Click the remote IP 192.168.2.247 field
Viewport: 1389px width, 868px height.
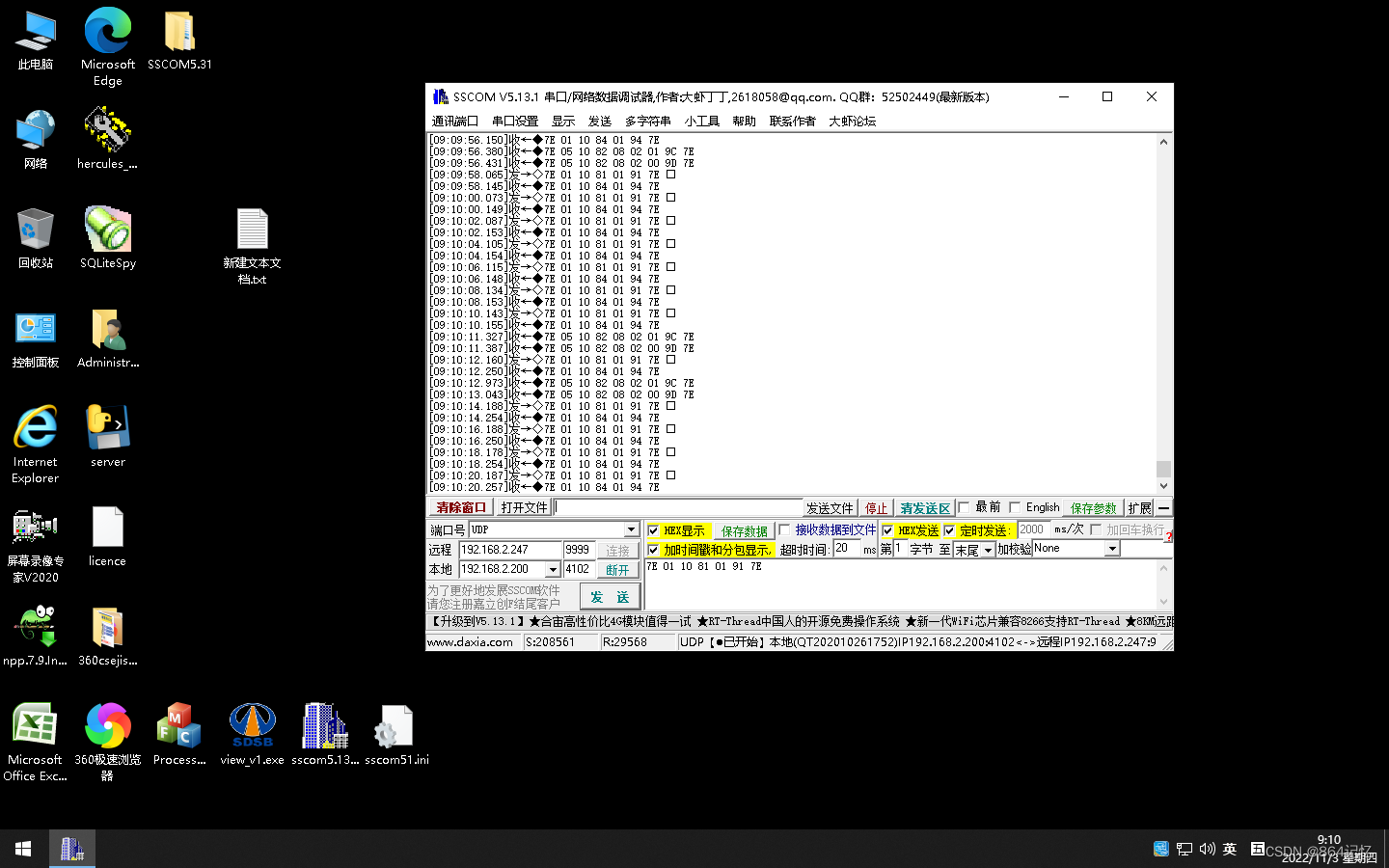(510, 550)
